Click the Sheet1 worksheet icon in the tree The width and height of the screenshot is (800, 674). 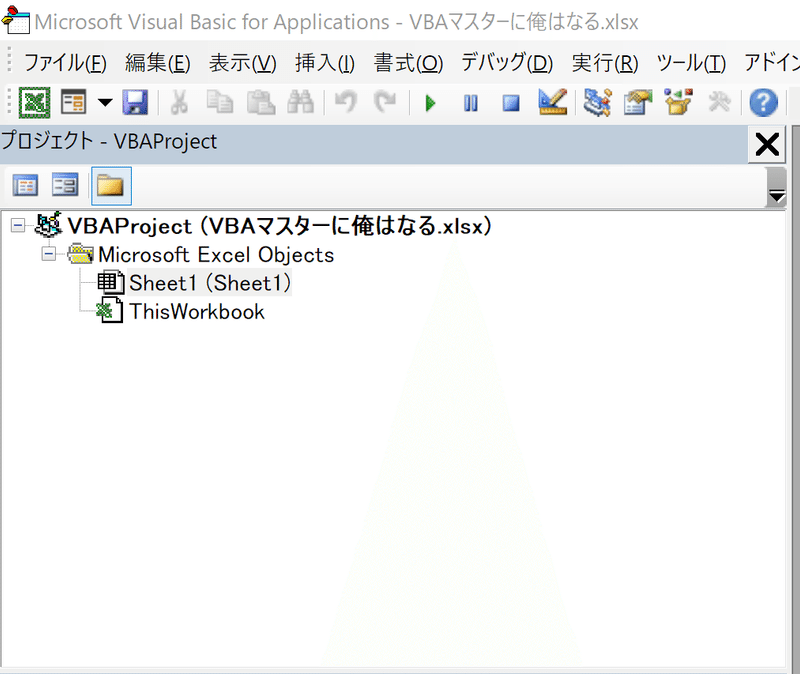[x=110, y=282]
